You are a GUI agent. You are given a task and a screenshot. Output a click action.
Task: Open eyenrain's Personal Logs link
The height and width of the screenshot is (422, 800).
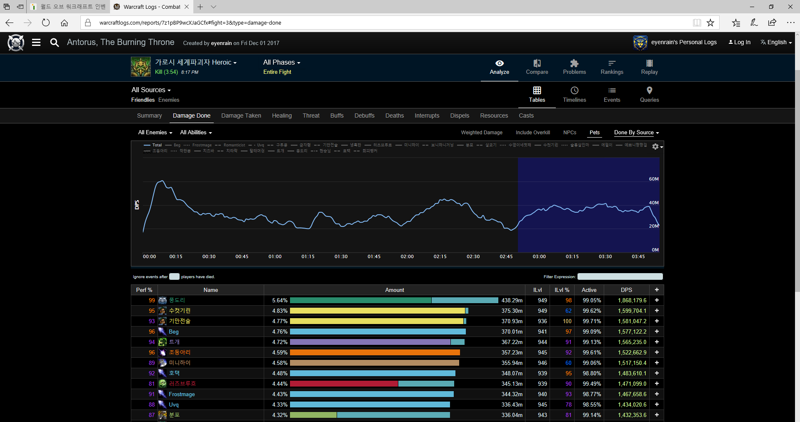pyautogui.click(x=684, y=42)
